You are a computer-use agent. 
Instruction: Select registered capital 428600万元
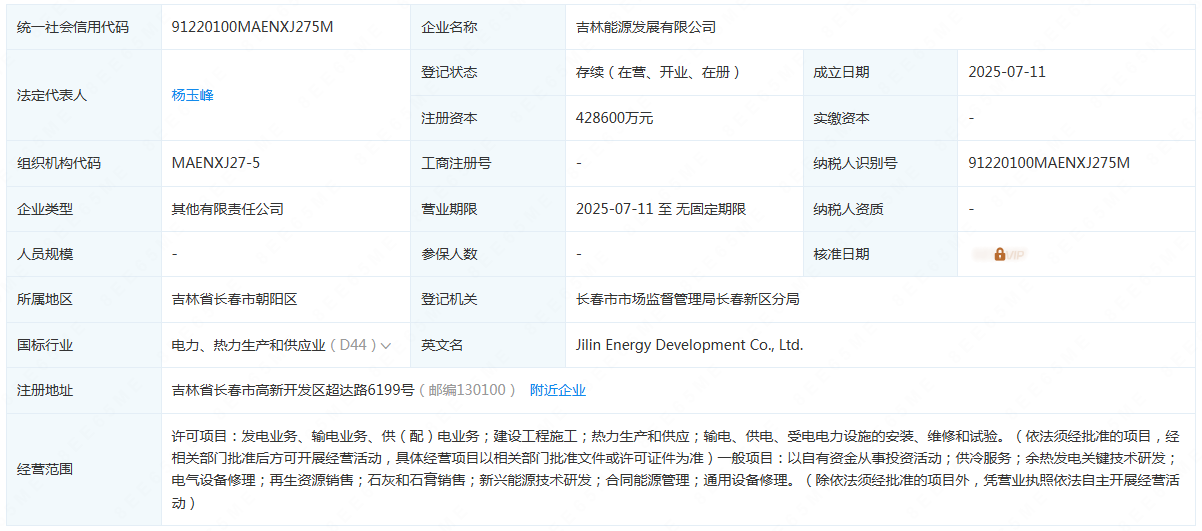pos(614,118)
